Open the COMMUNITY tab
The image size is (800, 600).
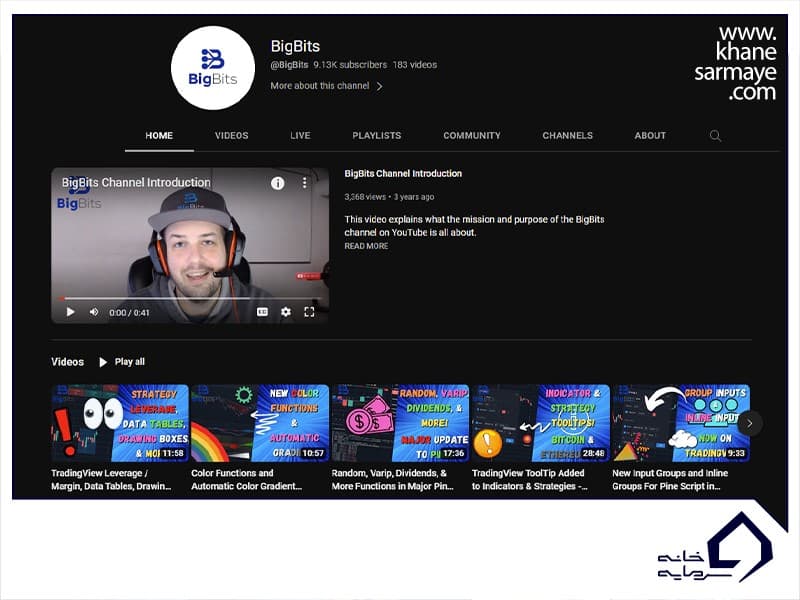click(472, 136)
